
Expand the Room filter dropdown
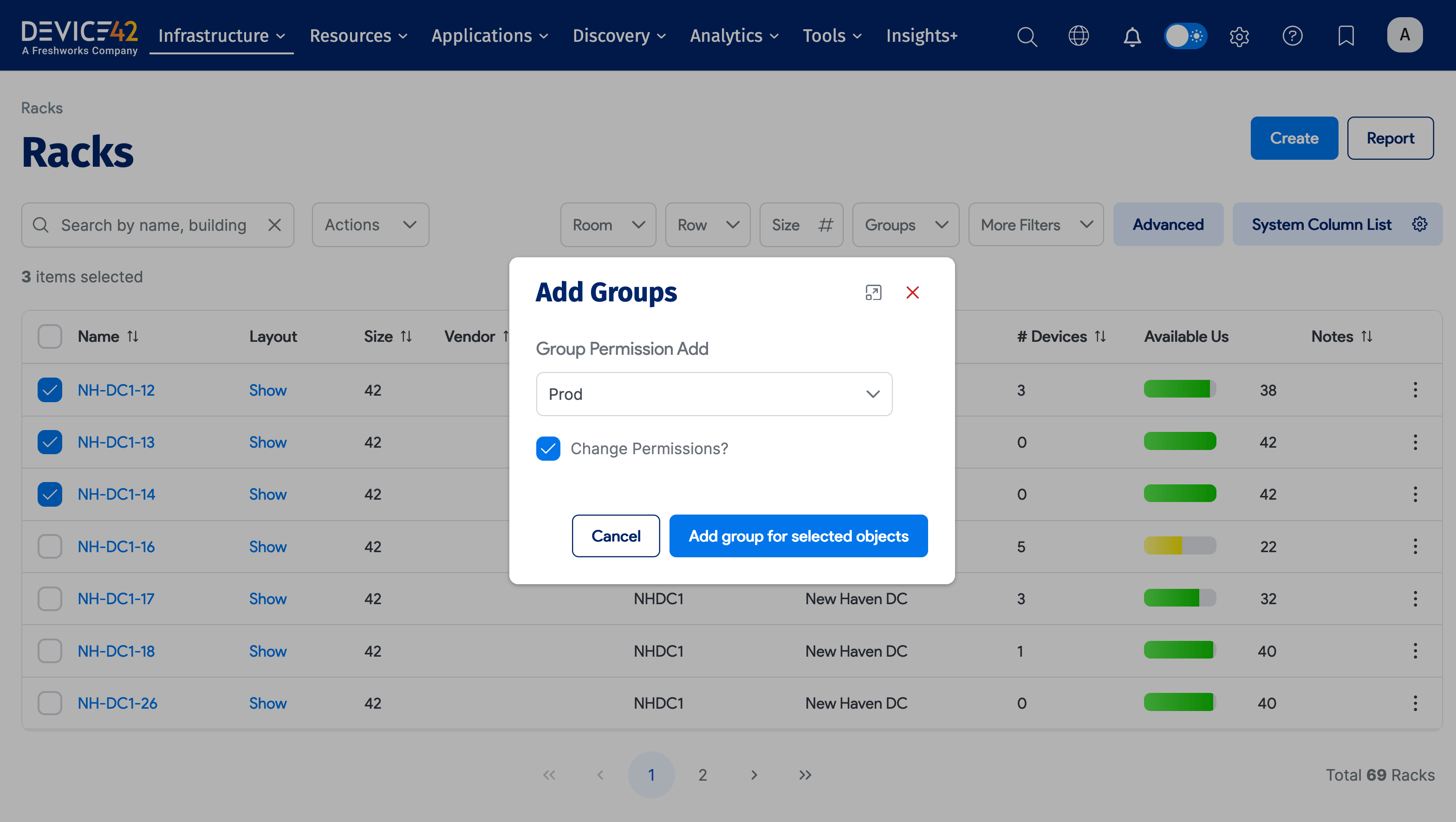tap(608, 224)
